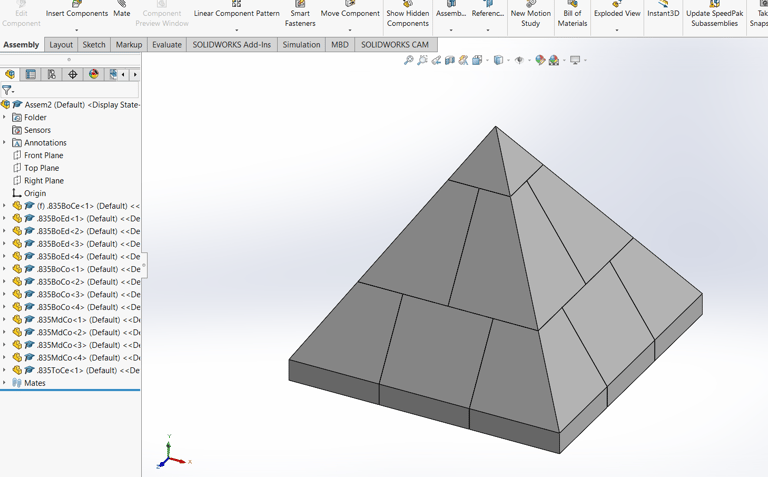Open the Linear Component Pattern dropdown arrow

click(x=236, y=30)
